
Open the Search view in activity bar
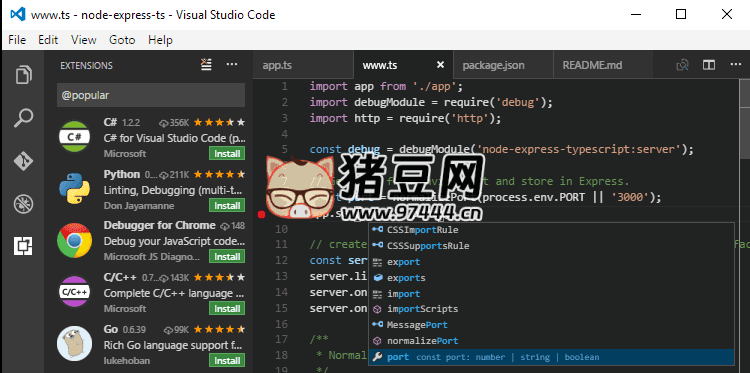pos(23,118)
